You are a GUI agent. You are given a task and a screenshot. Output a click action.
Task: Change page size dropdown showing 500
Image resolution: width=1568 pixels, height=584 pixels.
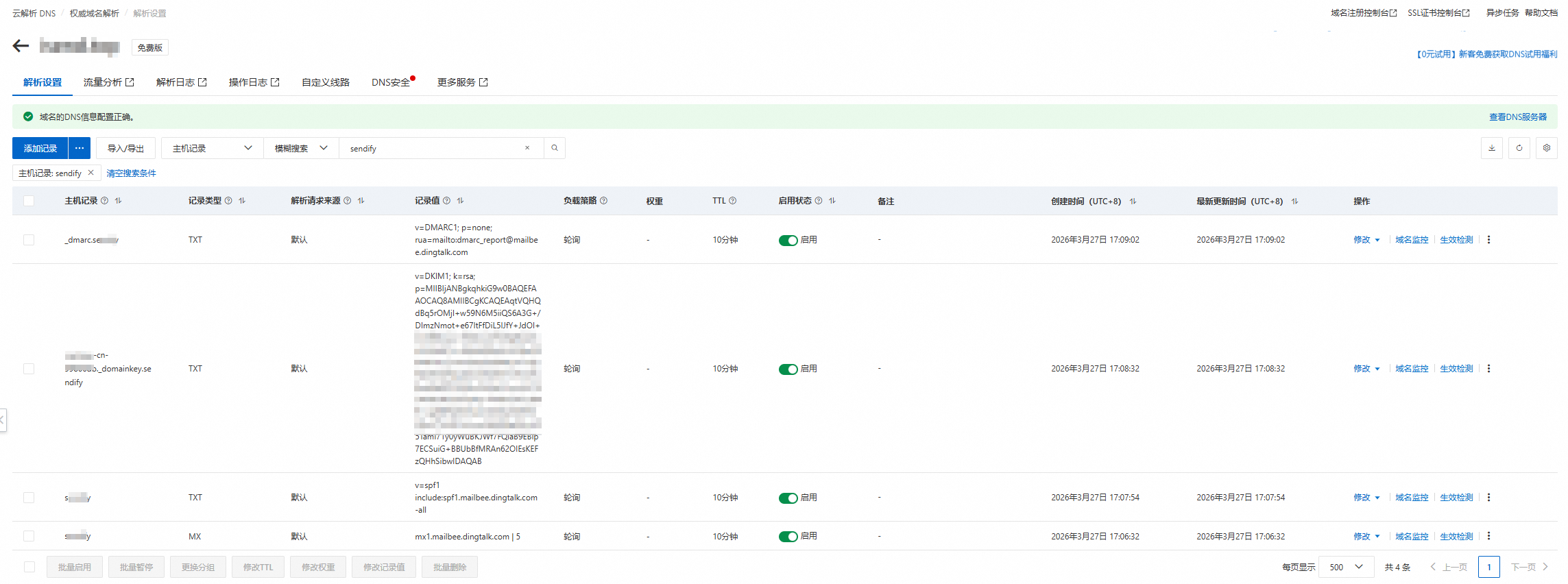coord(1347,567)
